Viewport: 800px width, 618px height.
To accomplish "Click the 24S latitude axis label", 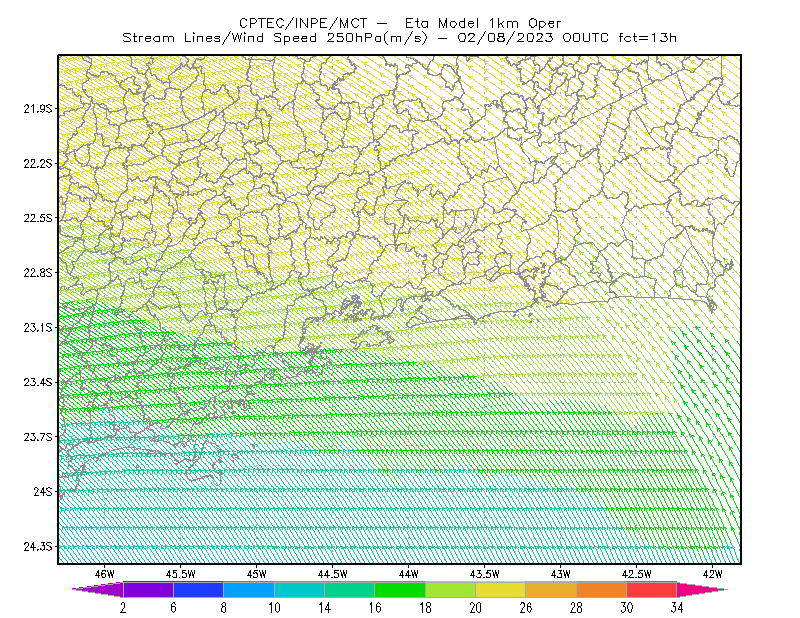I will (43, 491).
